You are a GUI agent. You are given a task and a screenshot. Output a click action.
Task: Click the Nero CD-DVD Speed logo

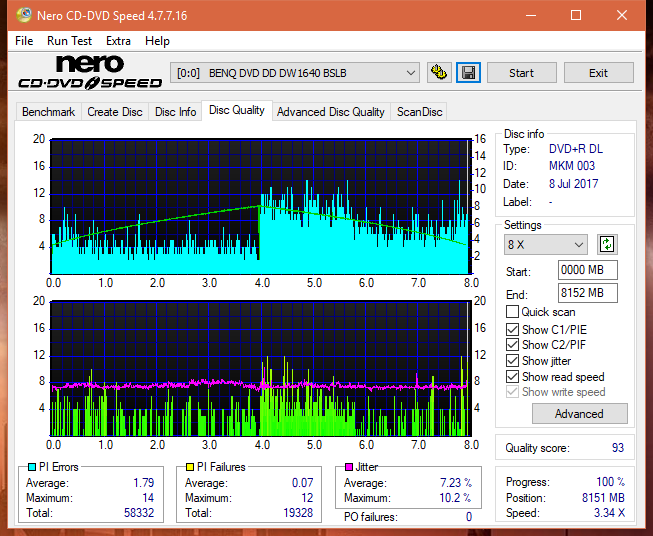tap(90, 72)
